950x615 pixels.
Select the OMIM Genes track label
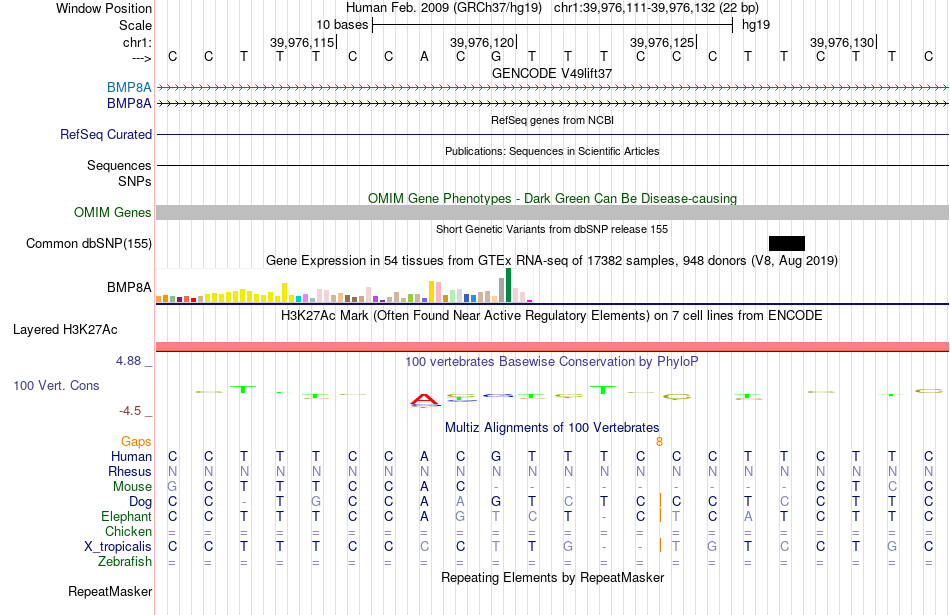[113, 213]
